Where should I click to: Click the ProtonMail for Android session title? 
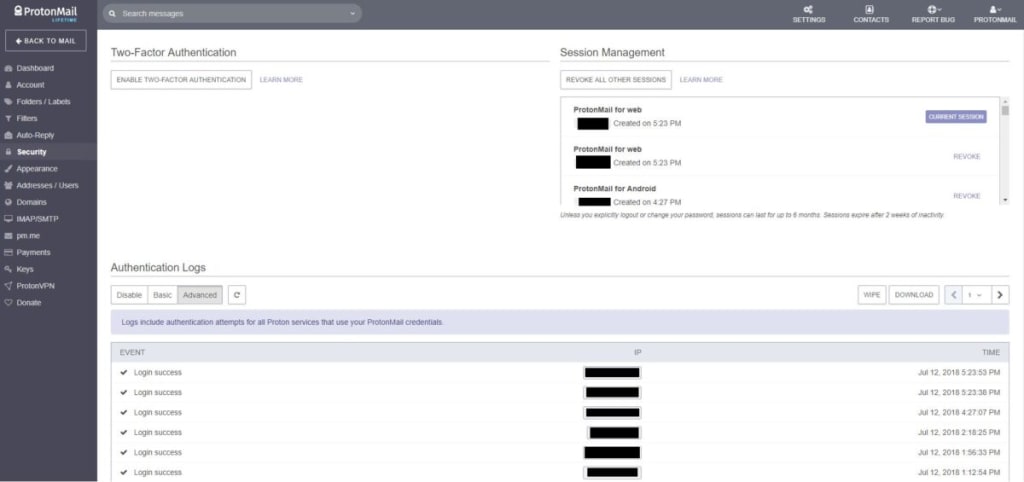615,189
